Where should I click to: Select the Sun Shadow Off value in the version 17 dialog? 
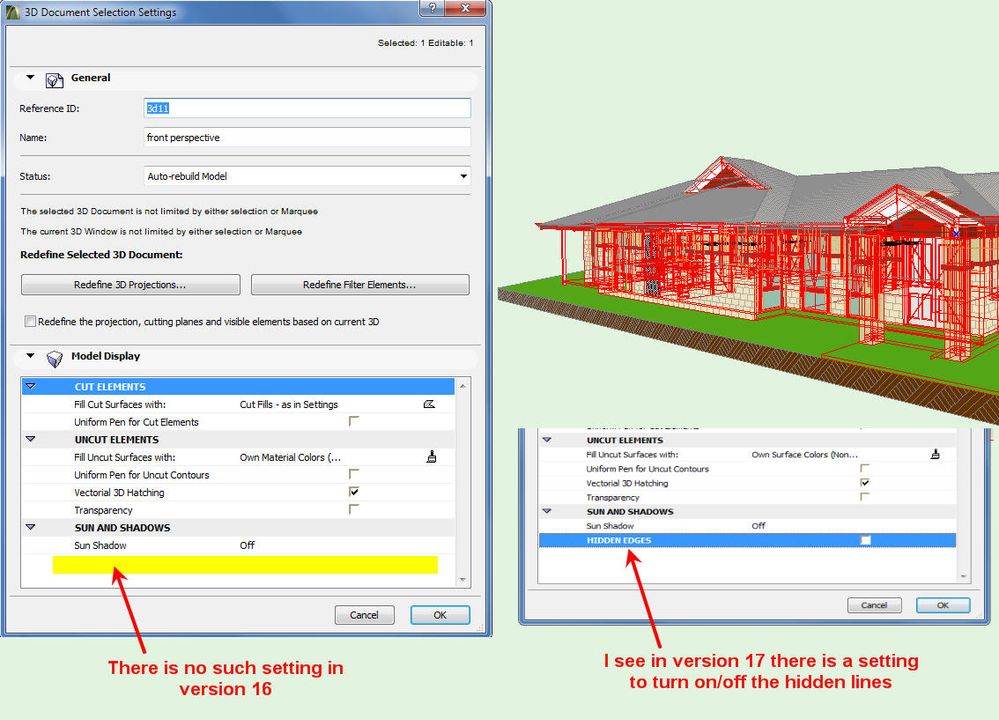pyautogui.click(x=758, y=526)
